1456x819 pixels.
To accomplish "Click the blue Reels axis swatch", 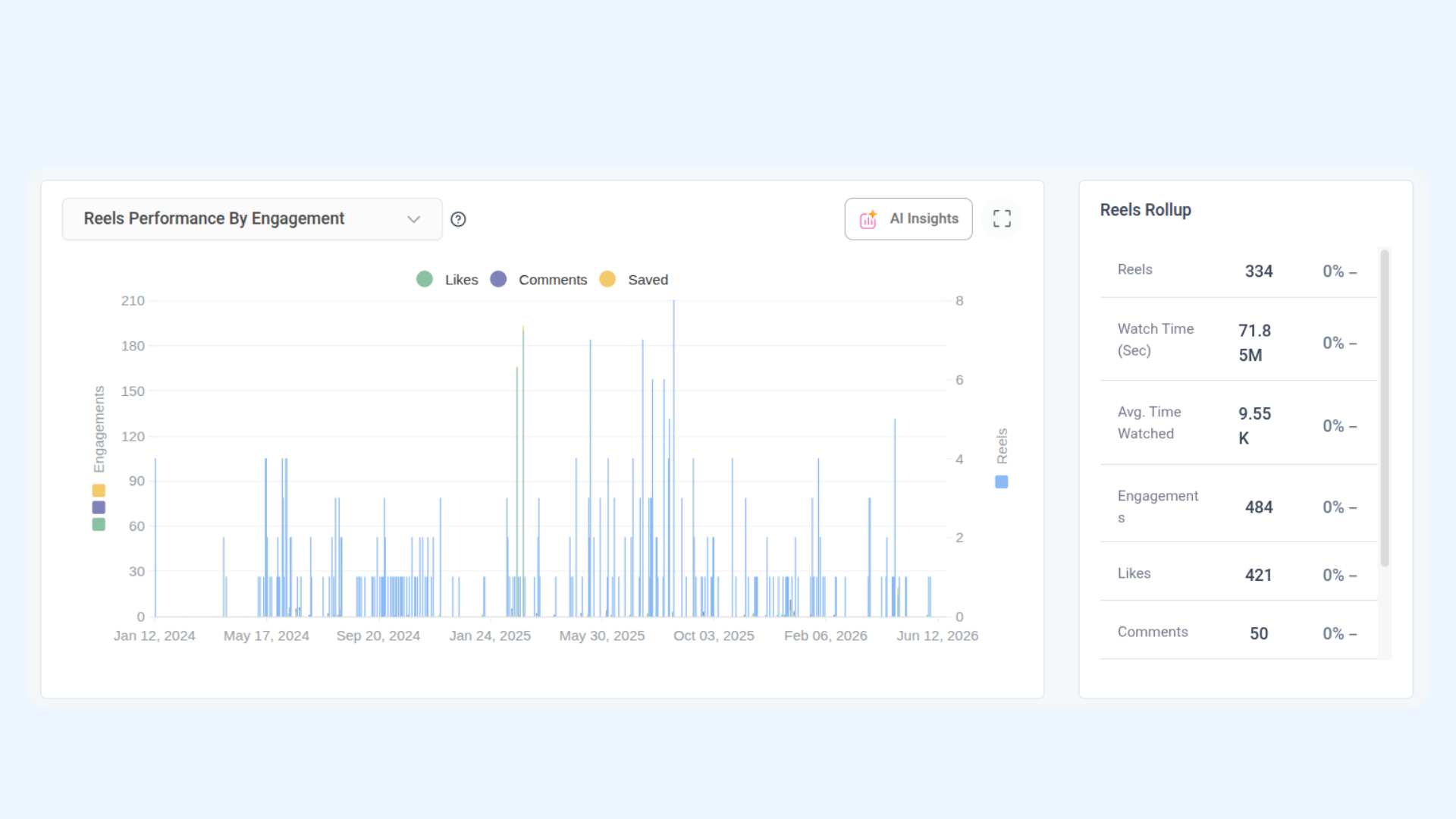I will (1002, 482).
